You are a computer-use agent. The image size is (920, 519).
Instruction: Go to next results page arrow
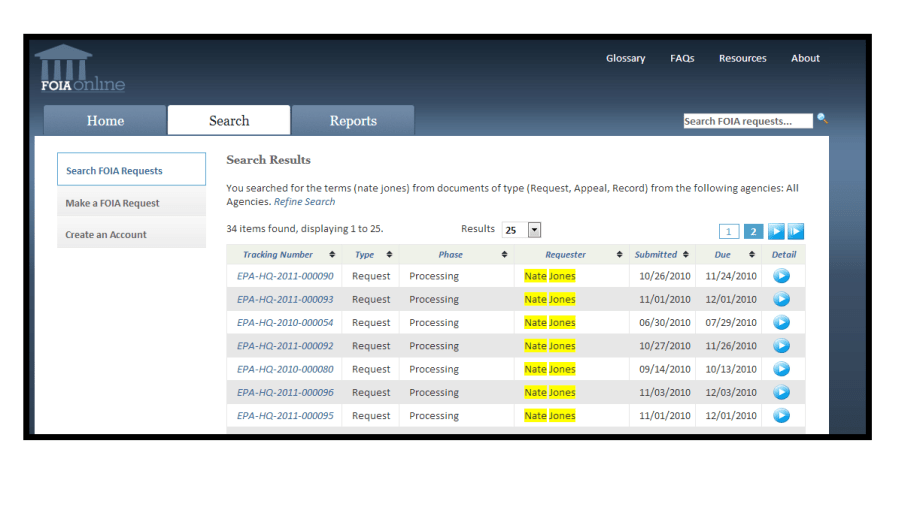[776, 232]
